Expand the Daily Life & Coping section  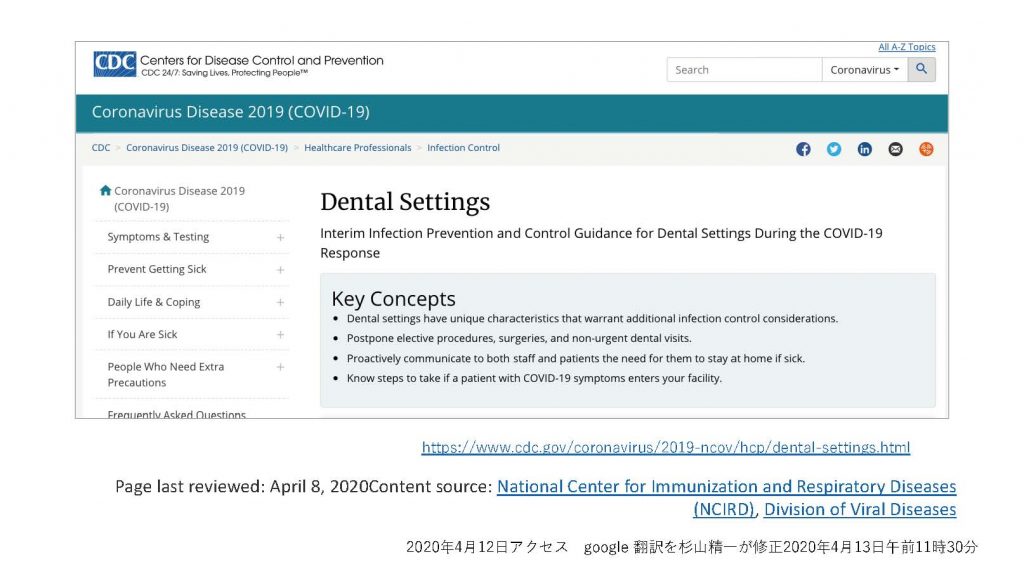pyautogui.click(x=280, y=302)
